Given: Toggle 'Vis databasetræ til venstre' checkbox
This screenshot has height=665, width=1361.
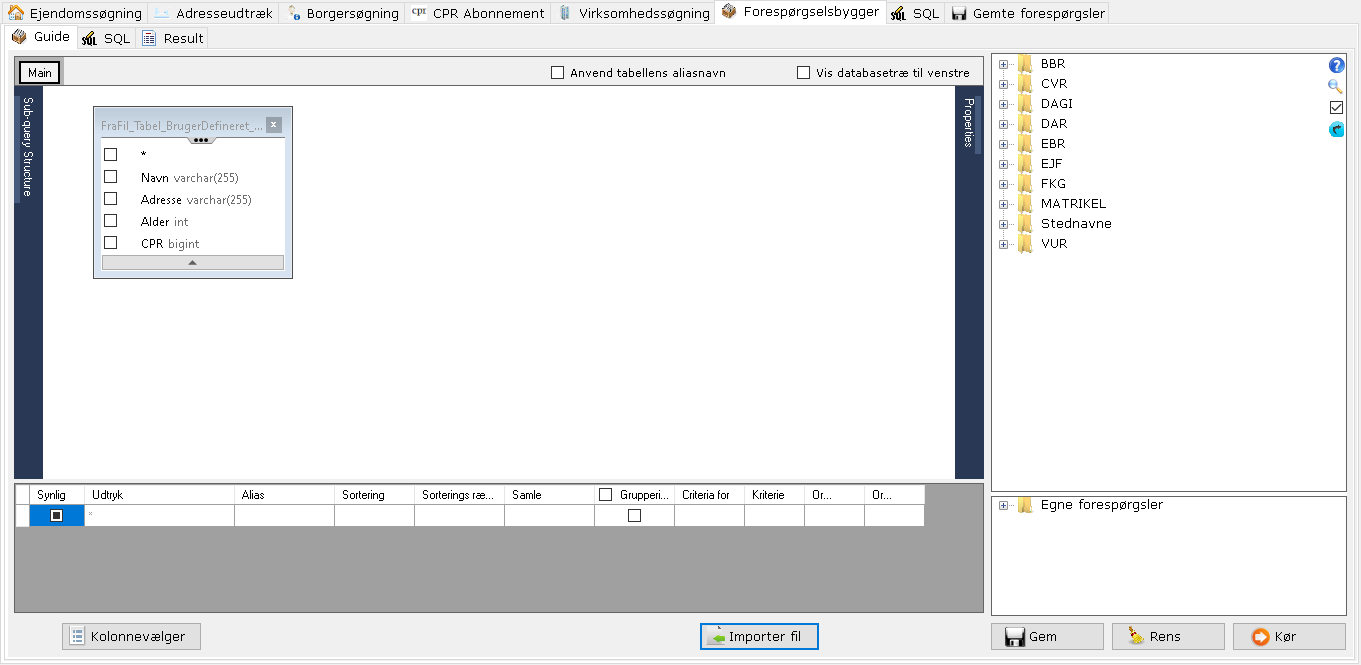Looking at the screenshot, I should pyautogui.click(x=803, y=73).
